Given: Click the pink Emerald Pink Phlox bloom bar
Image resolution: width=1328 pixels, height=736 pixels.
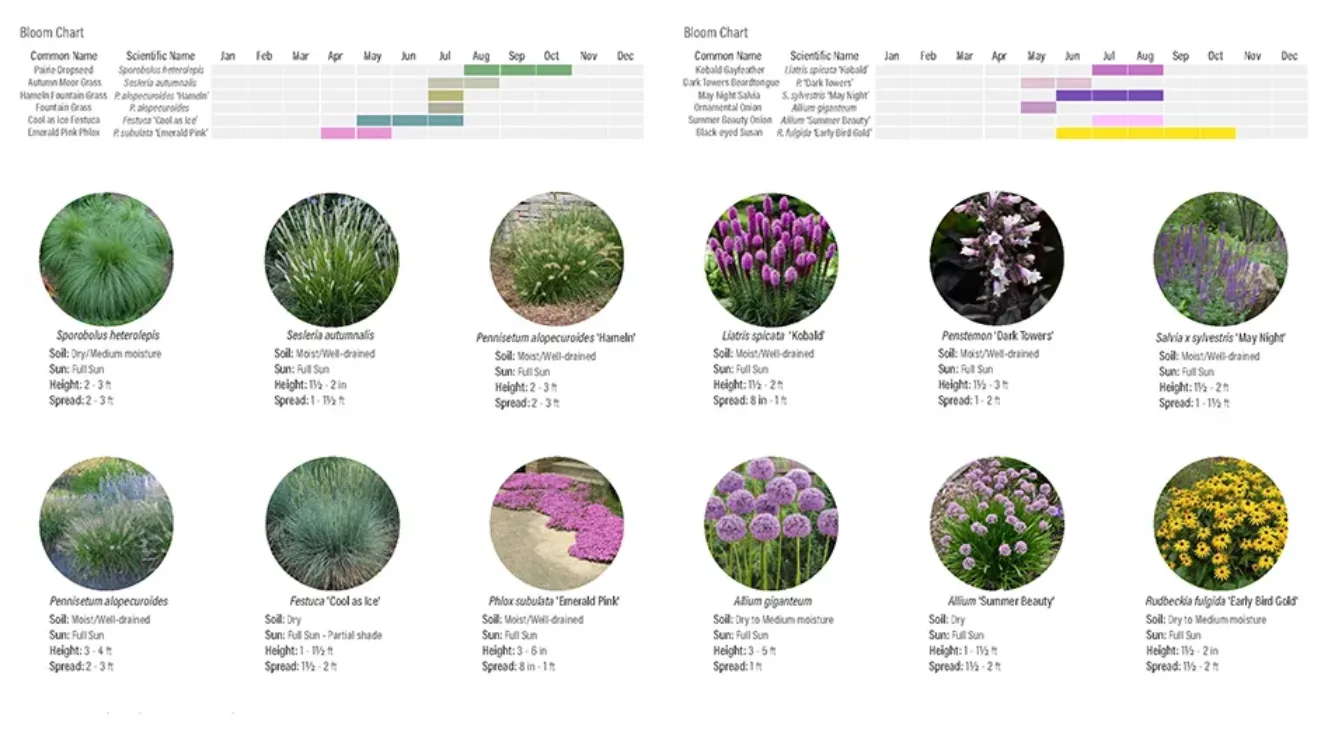Looking at the screenshot, I should [x=356, y=133].
